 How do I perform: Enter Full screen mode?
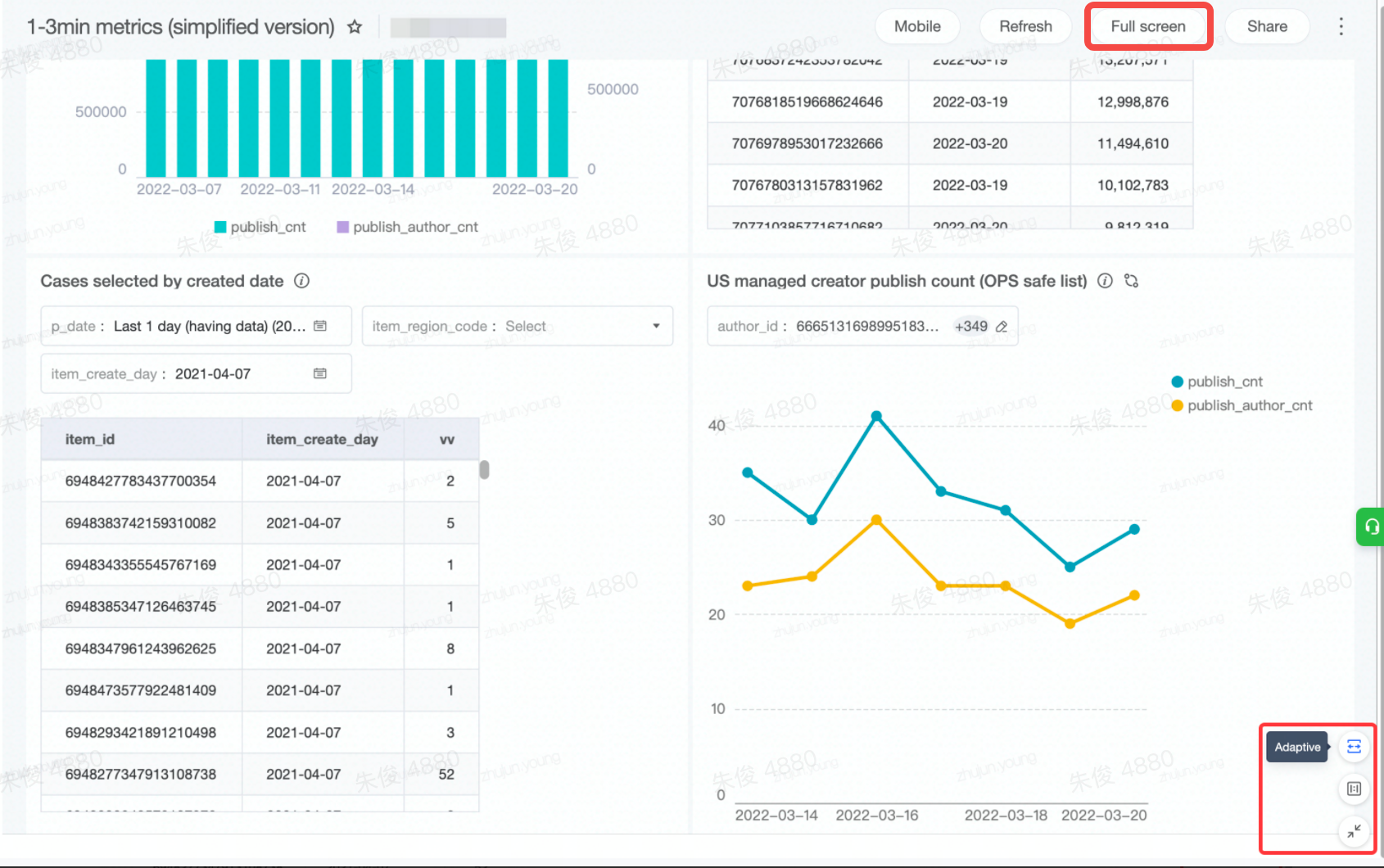pos(1147,26)
